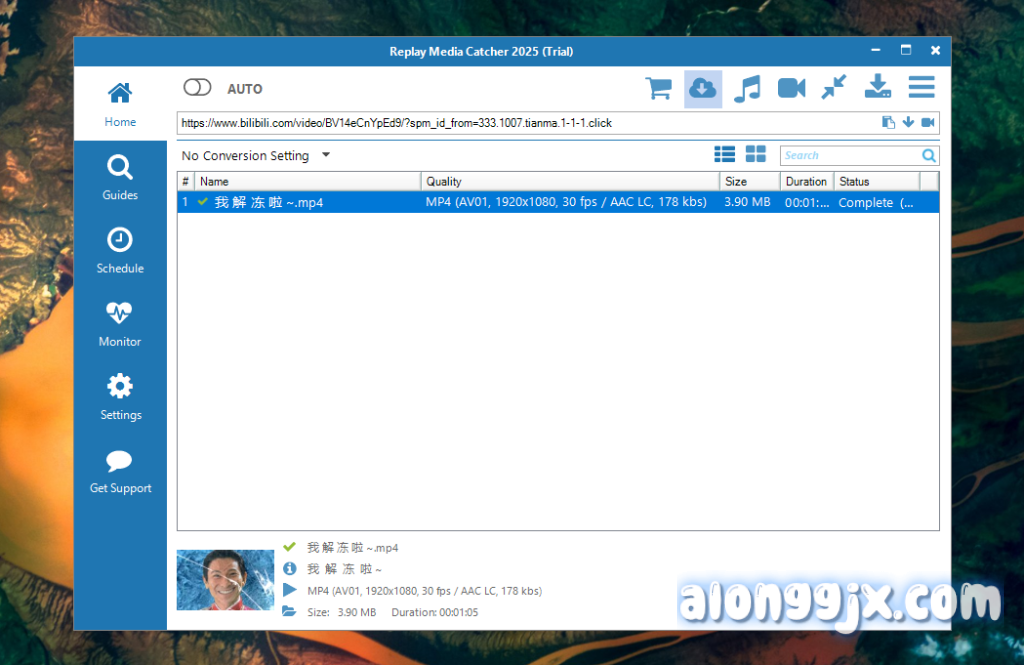The height and width of the screenshot is (665, 1024).
Task: Switch to grid thumbnail view
Action: coord(756,155)
